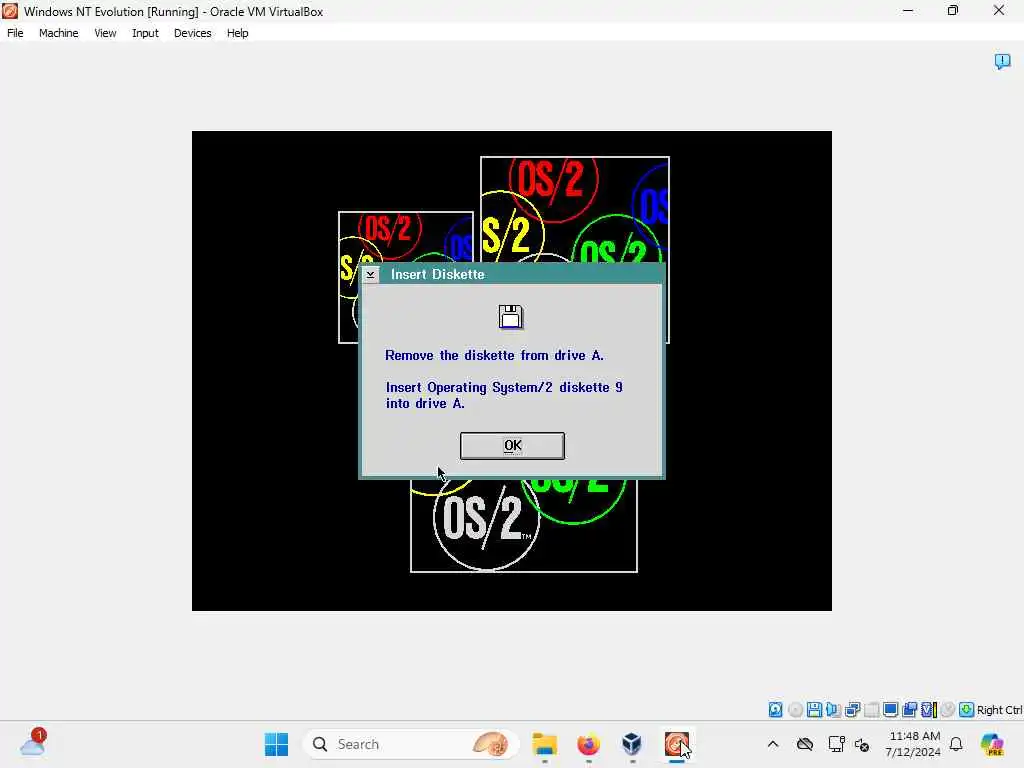Restore down the VirtualBox VM window
1024x768 pixels.
[953, 10]
